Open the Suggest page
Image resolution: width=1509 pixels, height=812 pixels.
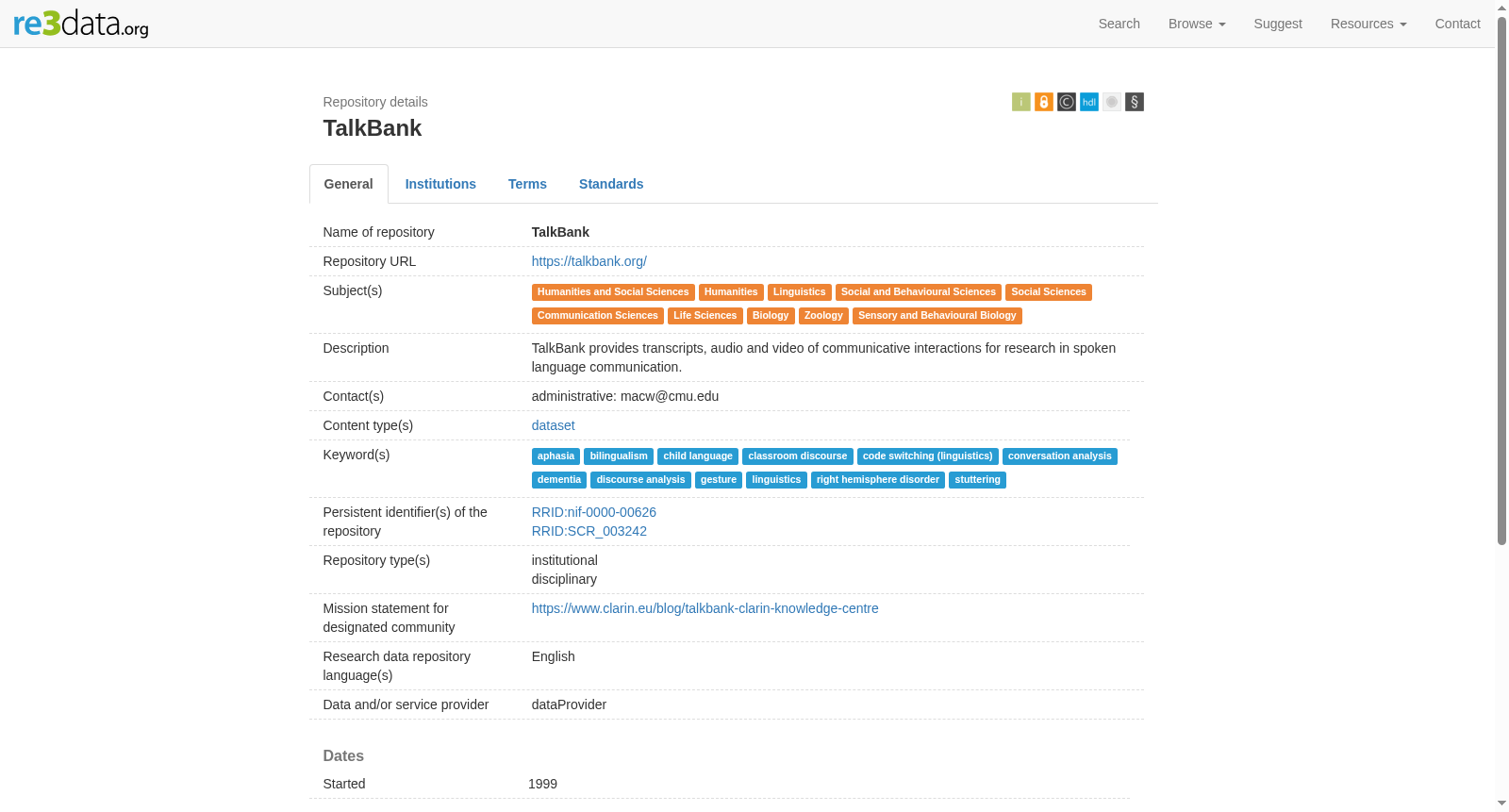point(1278,24)
